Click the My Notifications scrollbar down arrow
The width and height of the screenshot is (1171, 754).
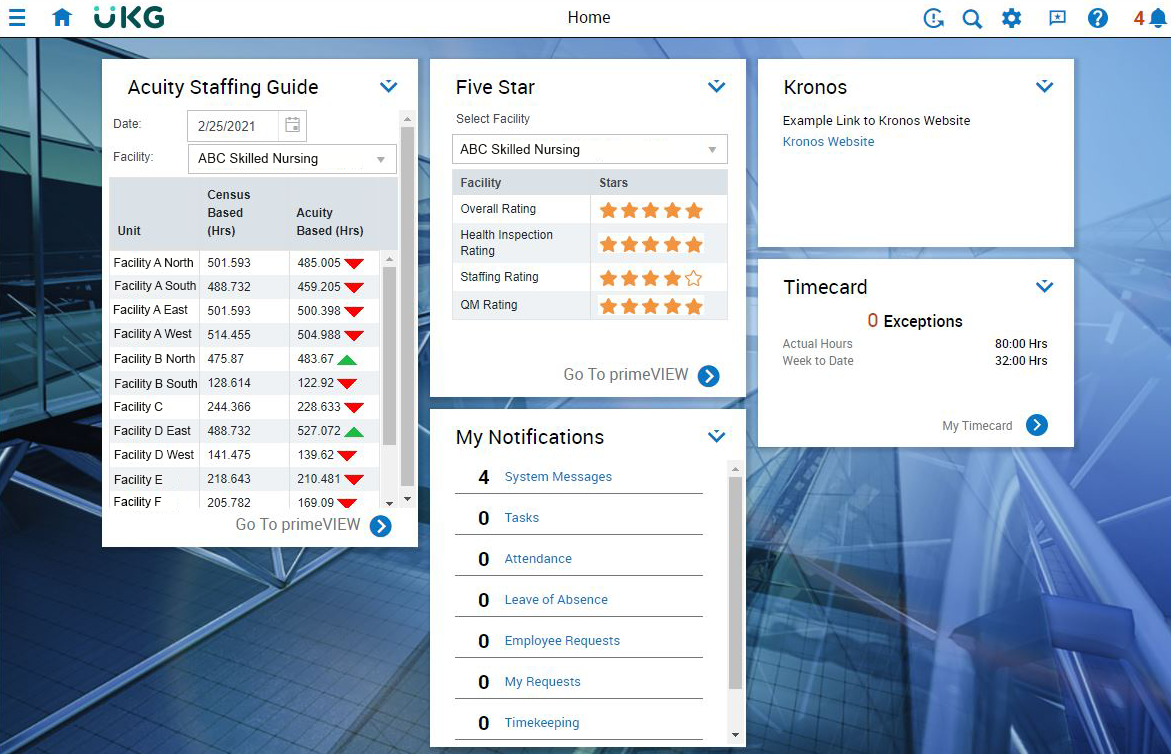click(x=736, y=735)
